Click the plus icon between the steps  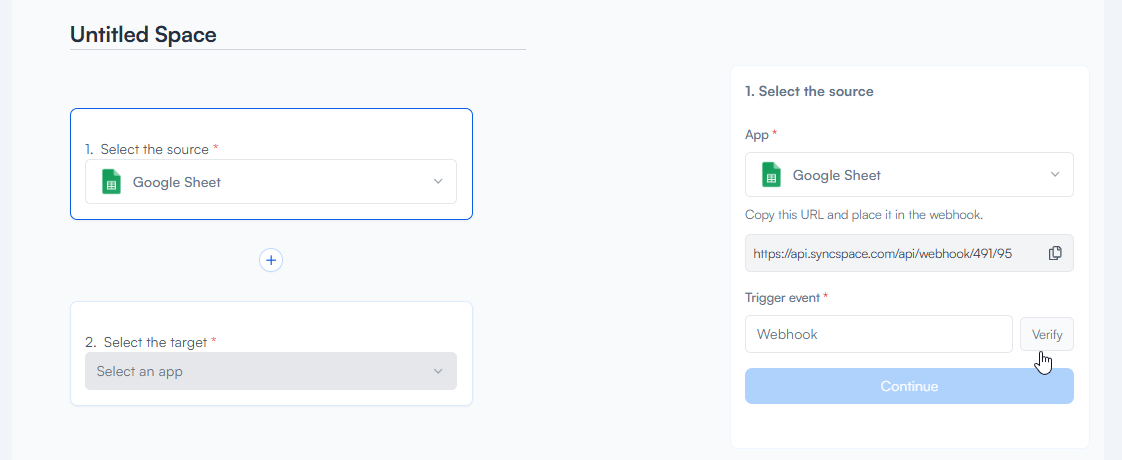pos(271,260)
